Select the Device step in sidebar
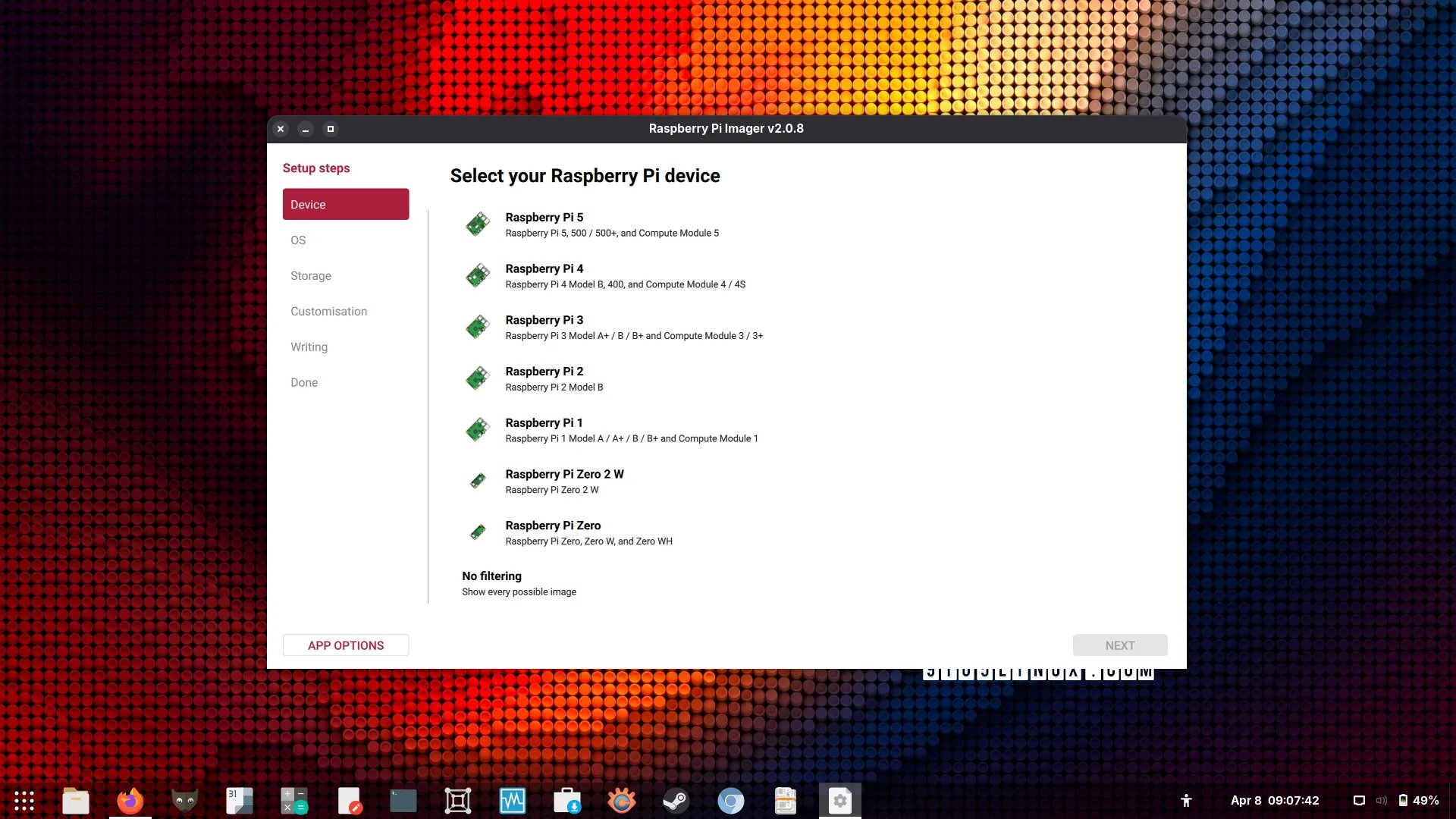The width and height of the screenshot is (1456, 819). click(346, 205)
